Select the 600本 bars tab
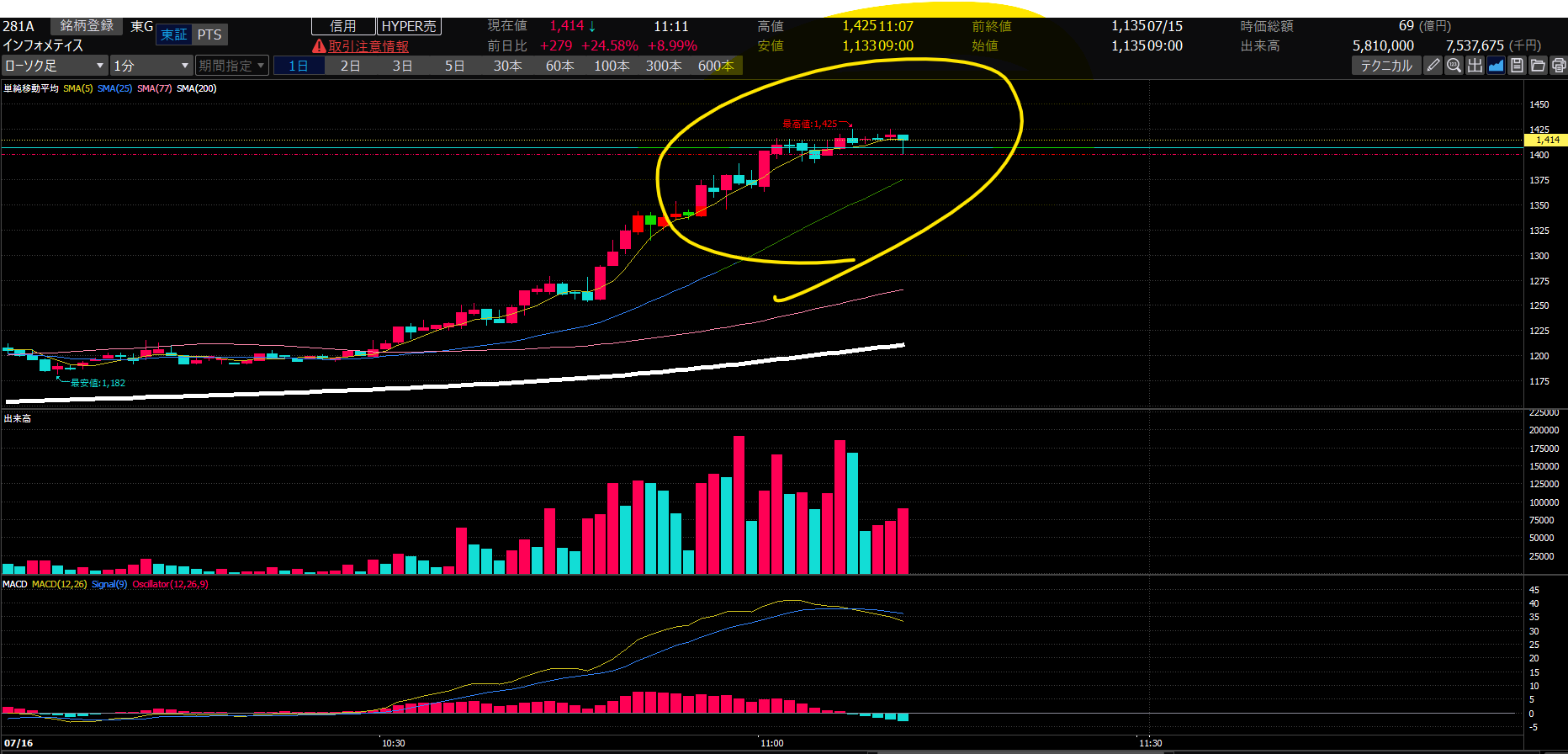 pos(716,66)
